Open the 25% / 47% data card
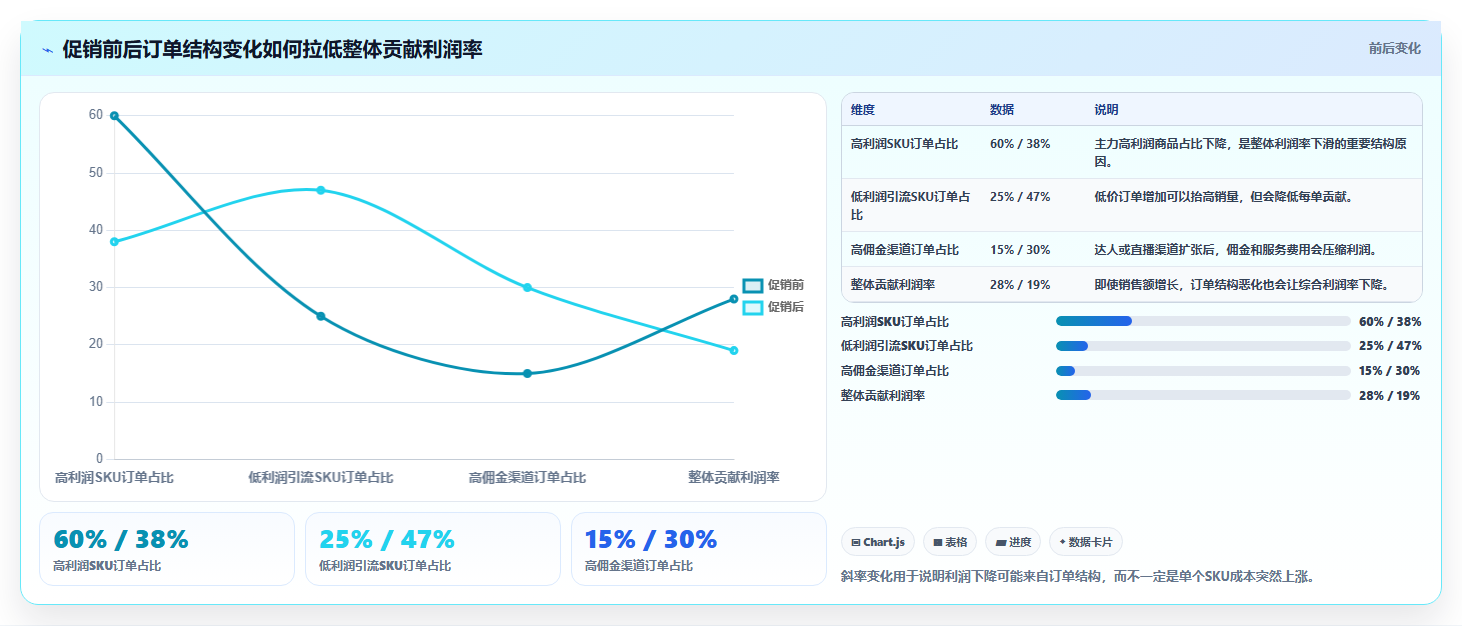The height and width of the screenshot is (626, 1462). (x=433, y=549)
